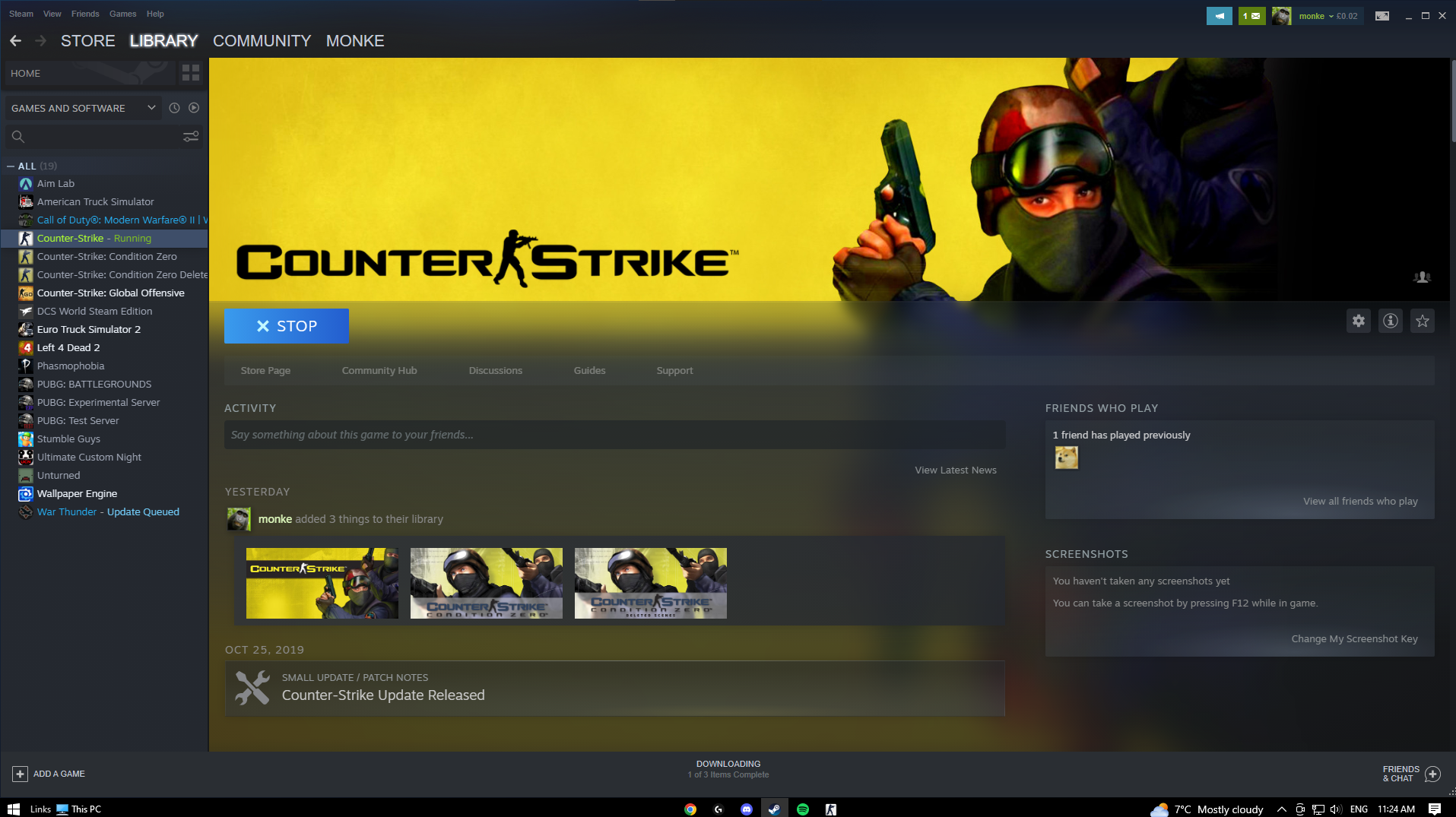Open advanced filters icon beside search
The width and height of the screenshot is (1456, 817).
coord(191,136)
